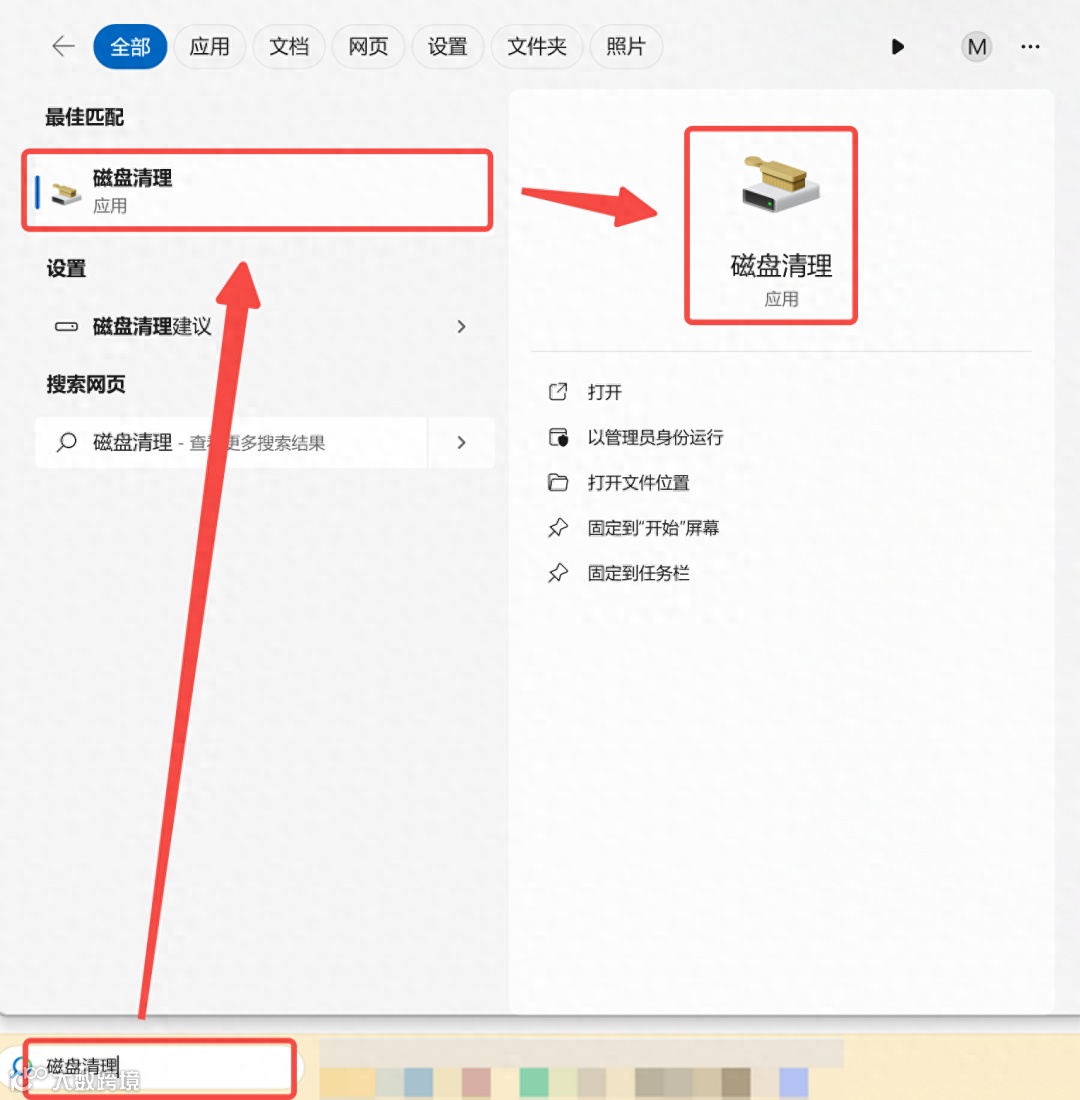Open the M user account avatar

tap(976, 47)
